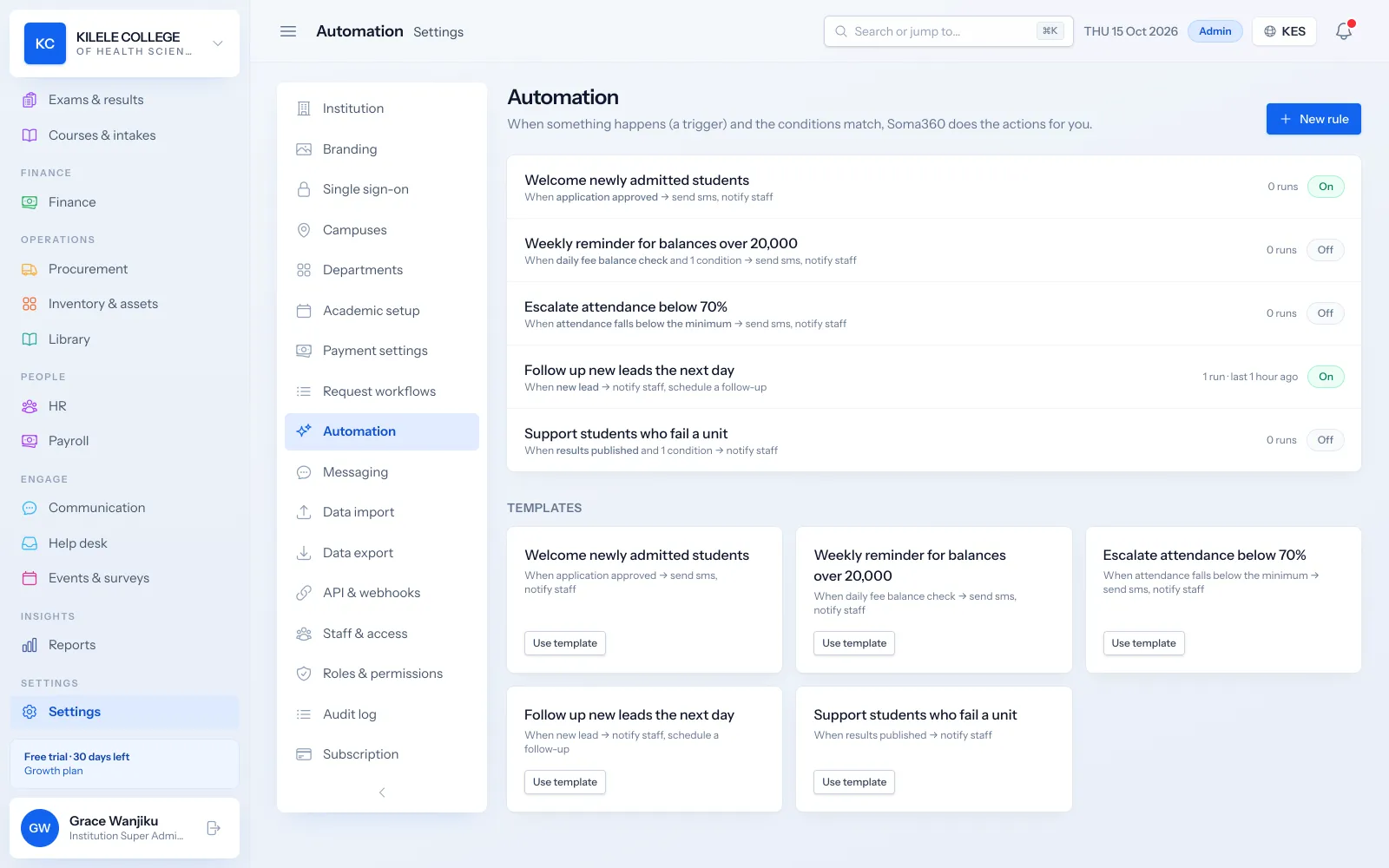
Task: Click the Library book icon
Action: pyautogui.click(x=30, y=339)
